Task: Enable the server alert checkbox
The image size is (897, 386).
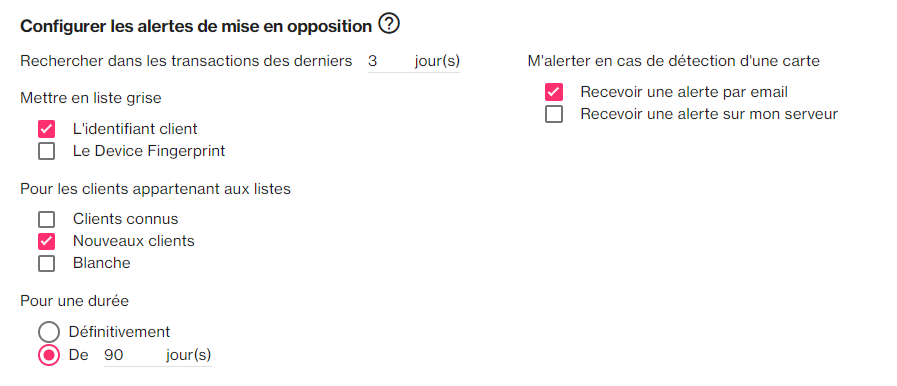Action: 554,114
